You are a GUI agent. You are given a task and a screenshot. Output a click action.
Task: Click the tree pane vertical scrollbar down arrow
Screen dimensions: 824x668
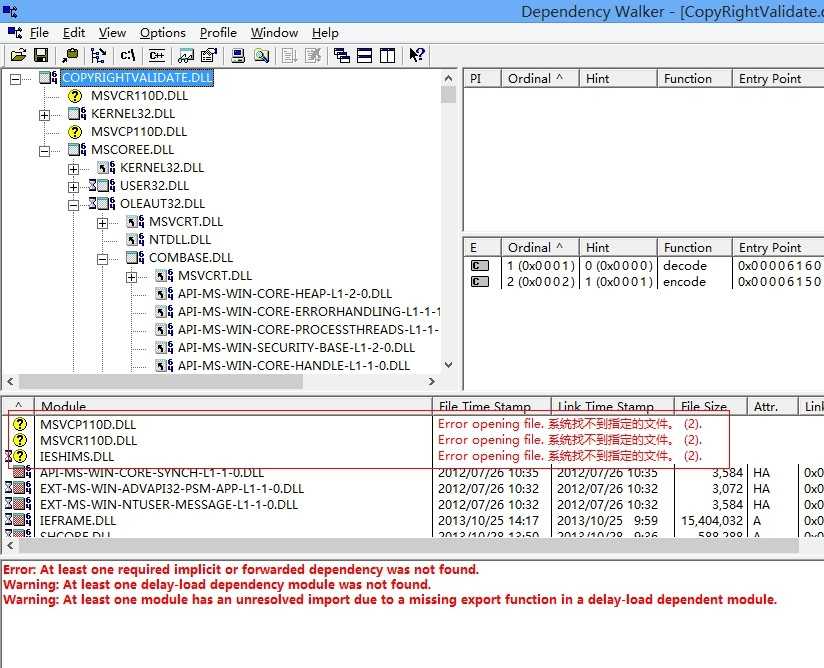point(448,365)
